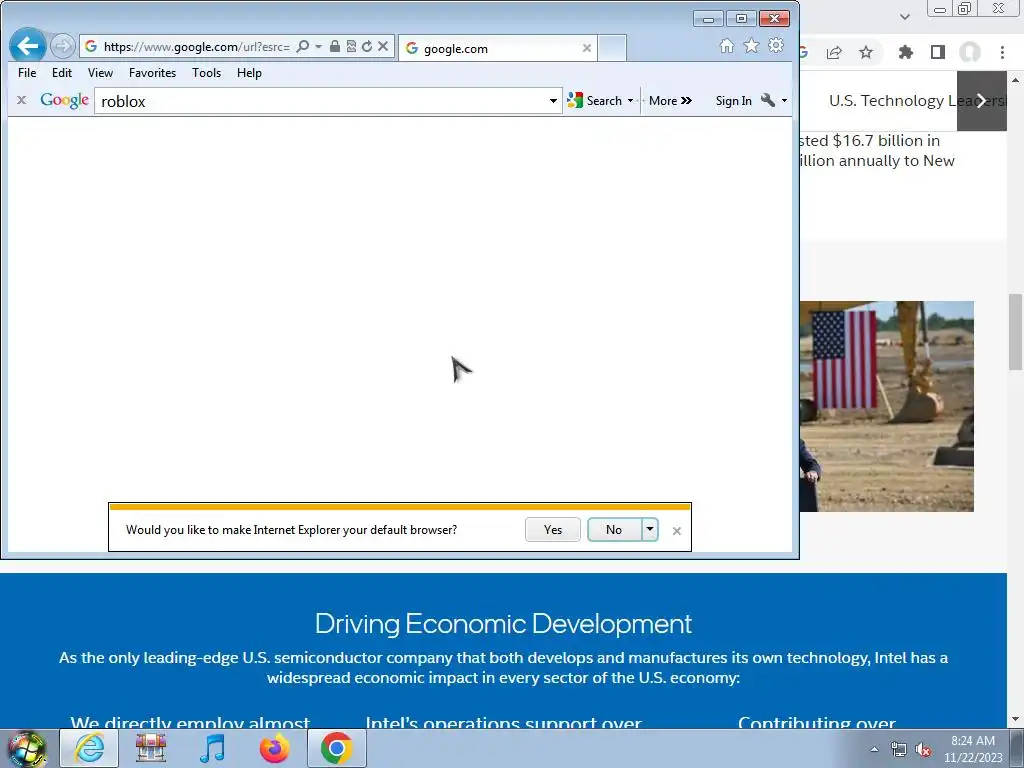Click scrollbar down arrow in Chrome window
Viewport: 1024px width, 768px height.
[x=1016, y=719]
